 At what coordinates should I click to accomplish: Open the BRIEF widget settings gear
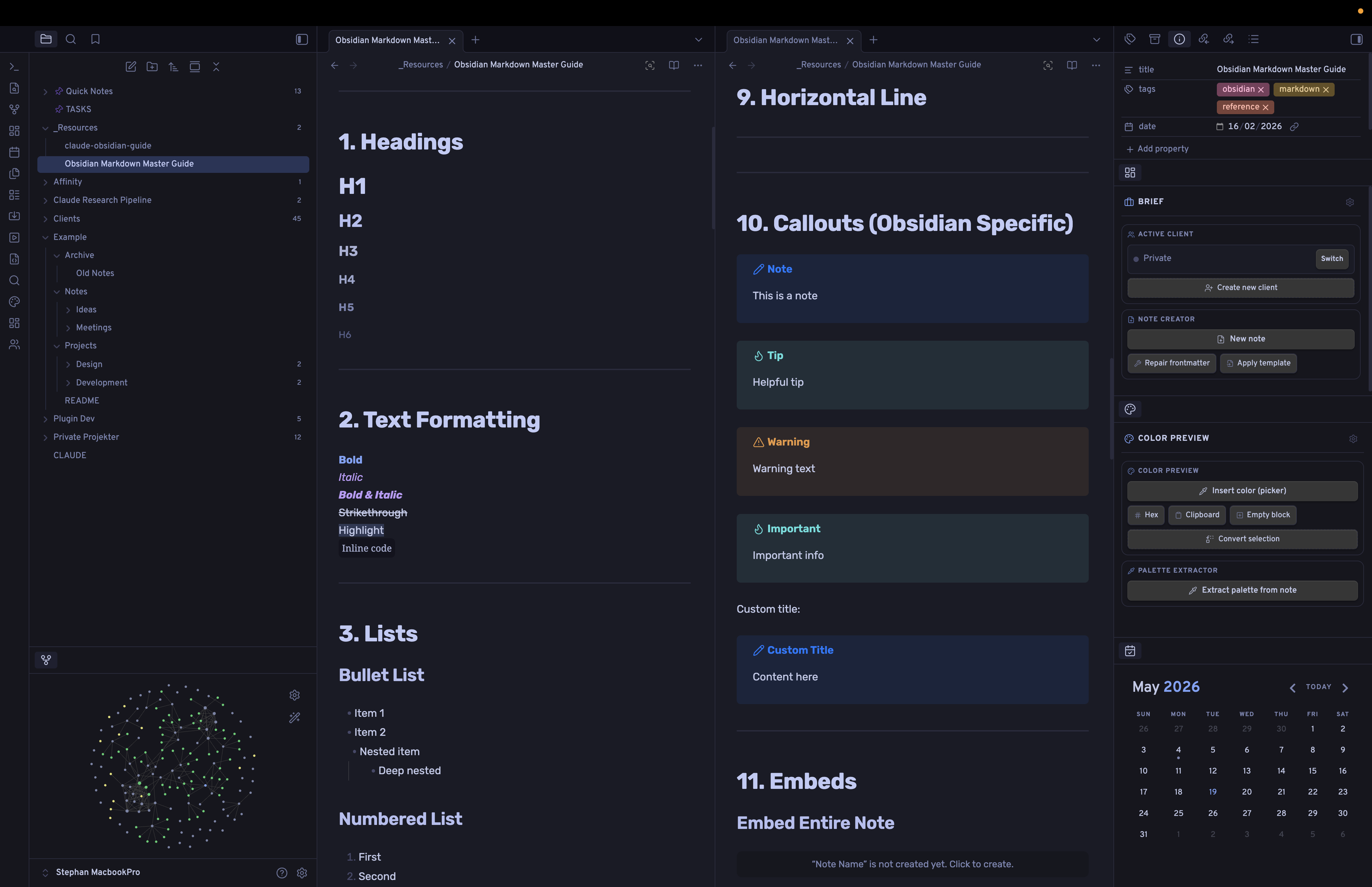(1350, 202)
